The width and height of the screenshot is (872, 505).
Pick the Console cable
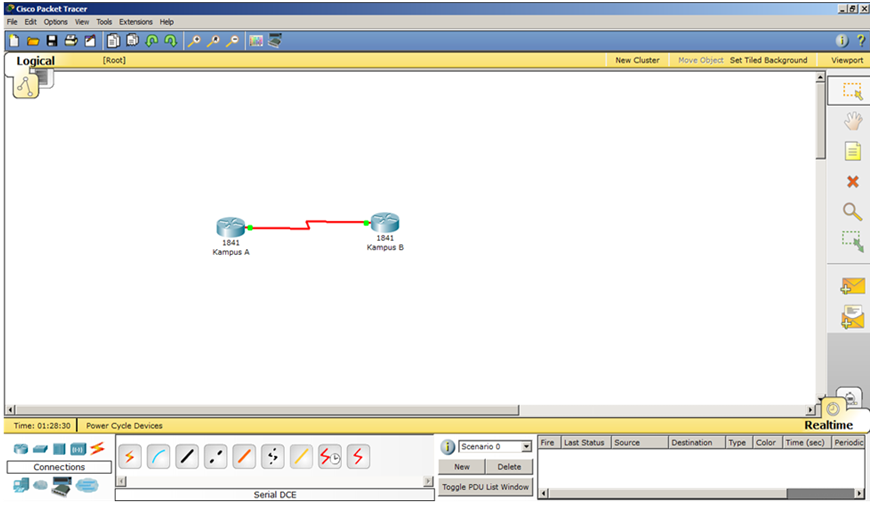point(158,457)
